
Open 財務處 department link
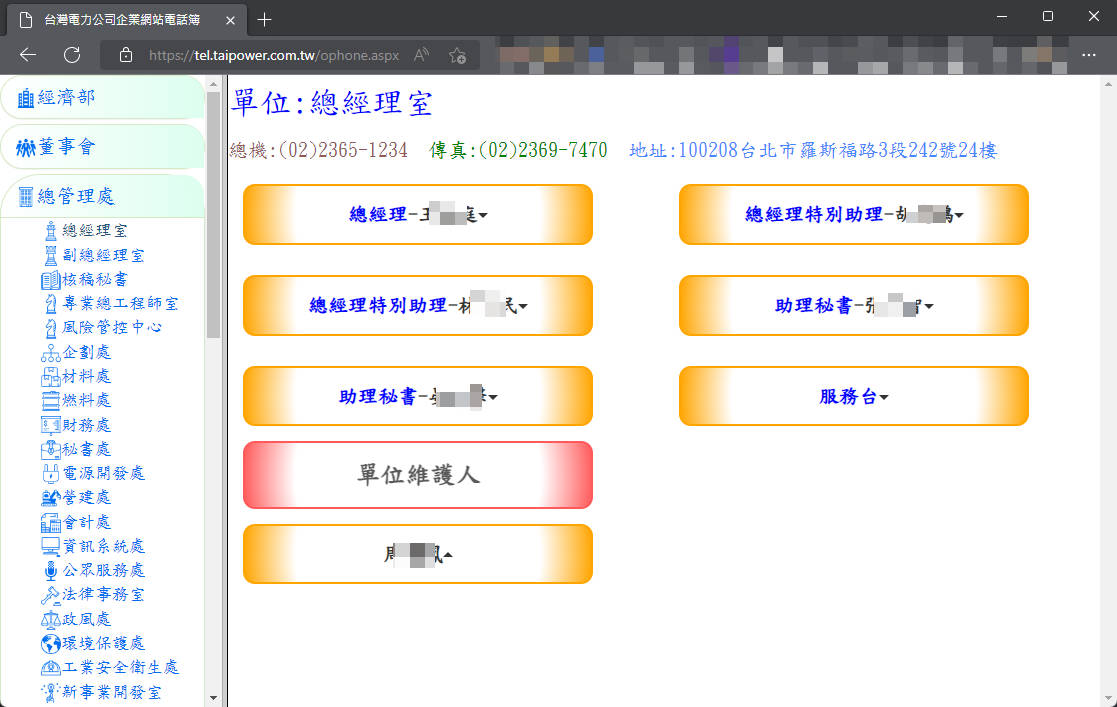coord(86,425)
